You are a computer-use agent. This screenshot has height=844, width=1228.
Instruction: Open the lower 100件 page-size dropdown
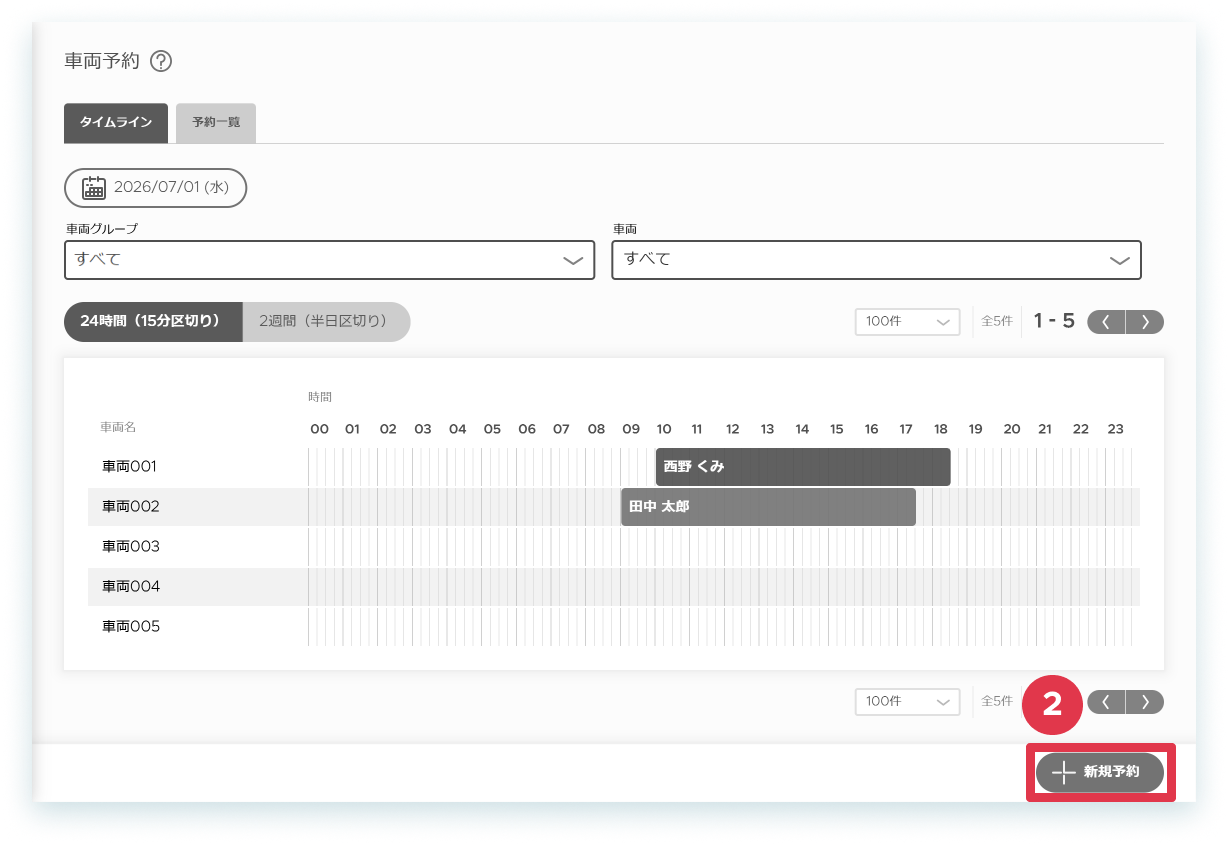[907, 702]
